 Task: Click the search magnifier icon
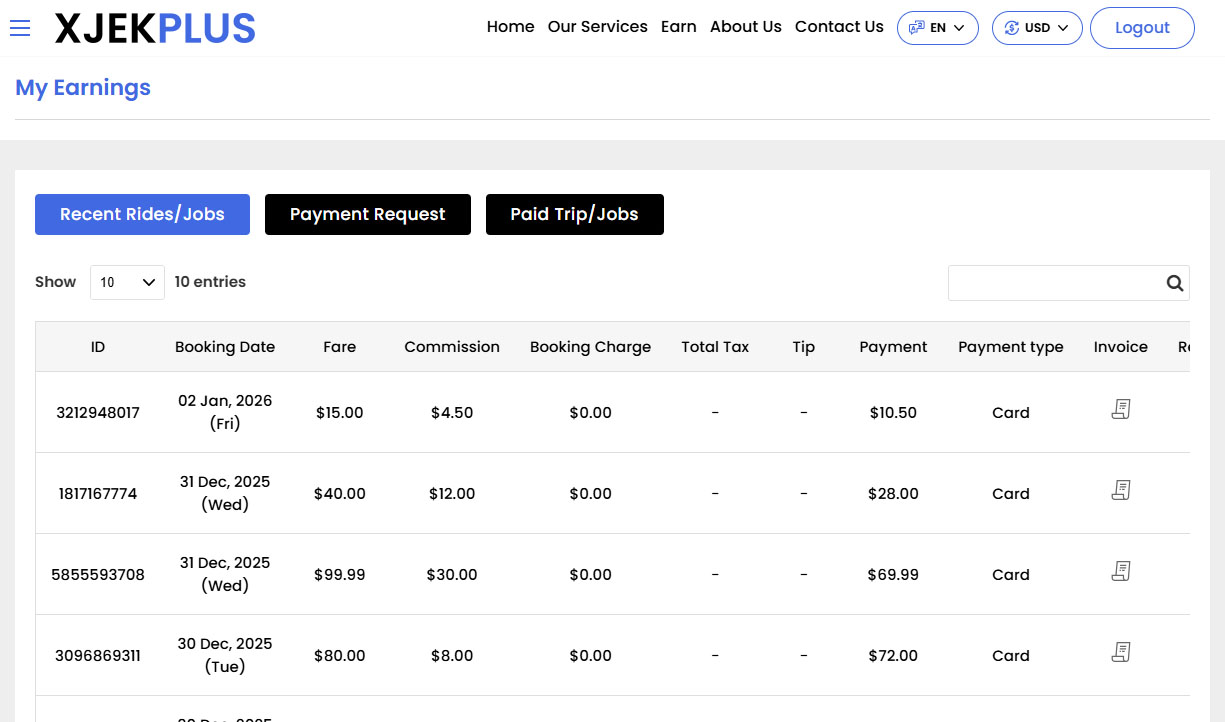pyautogui.click(x=1174, y=283)
